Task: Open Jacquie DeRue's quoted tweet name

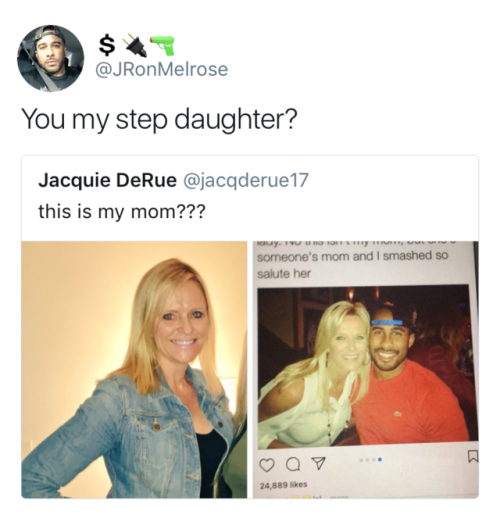Action: [107, 180]
